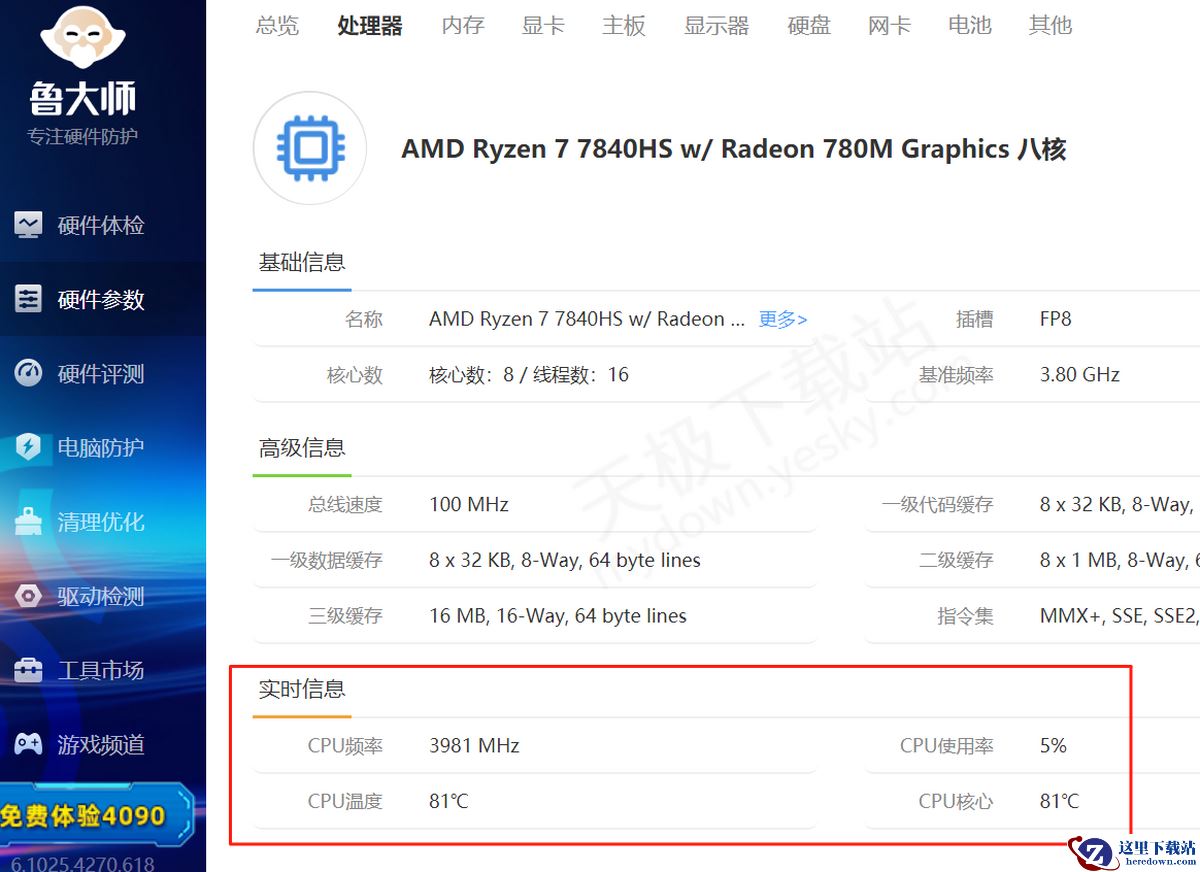The height and width of the screenshot is (872, 1200).
Task: Switch to the 总览 tab
Action: coord(277,25)
